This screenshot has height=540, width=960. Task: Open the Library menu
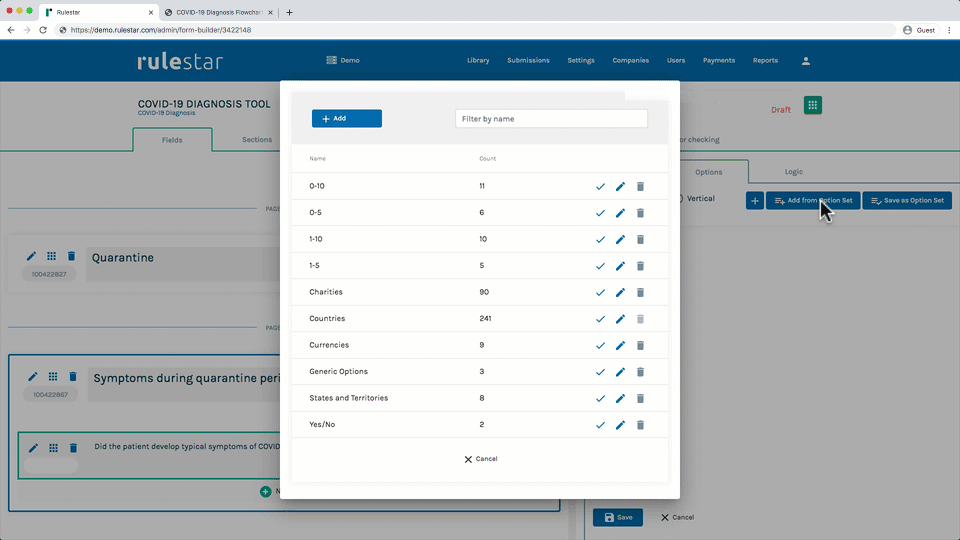[478, 61]
